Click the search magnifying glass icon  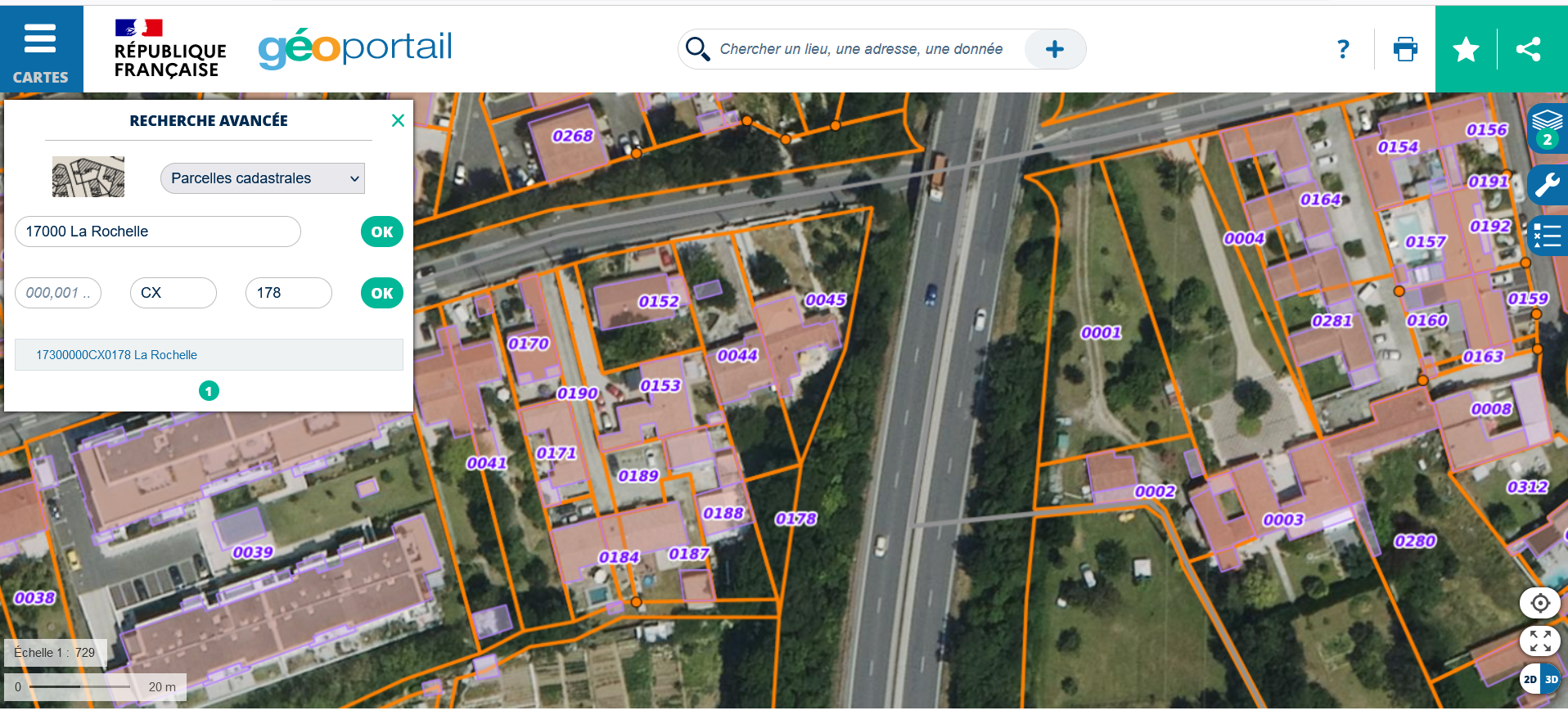(697, 49)
